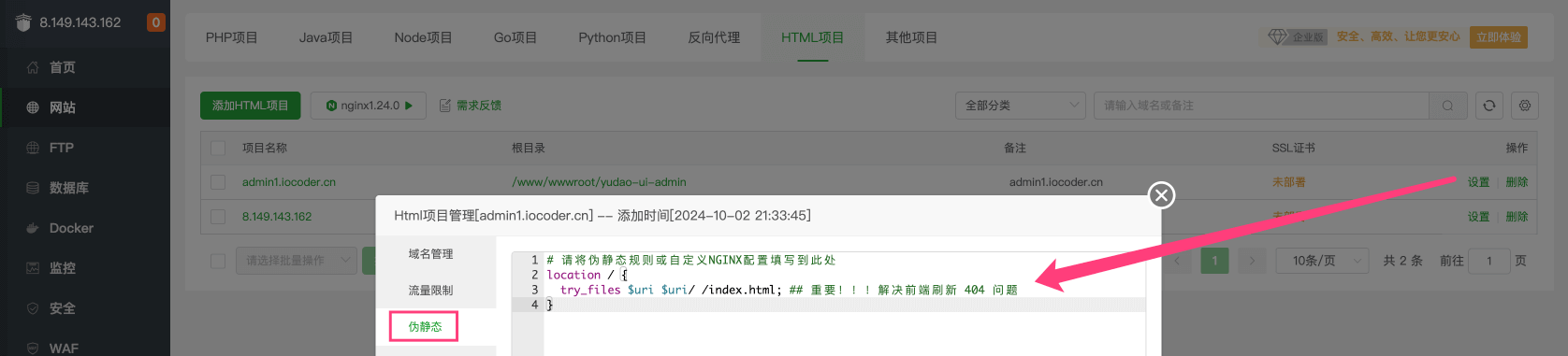Check the 8.149.143.162 row checkbox
1568x356 pixels.
click(218, 217)
